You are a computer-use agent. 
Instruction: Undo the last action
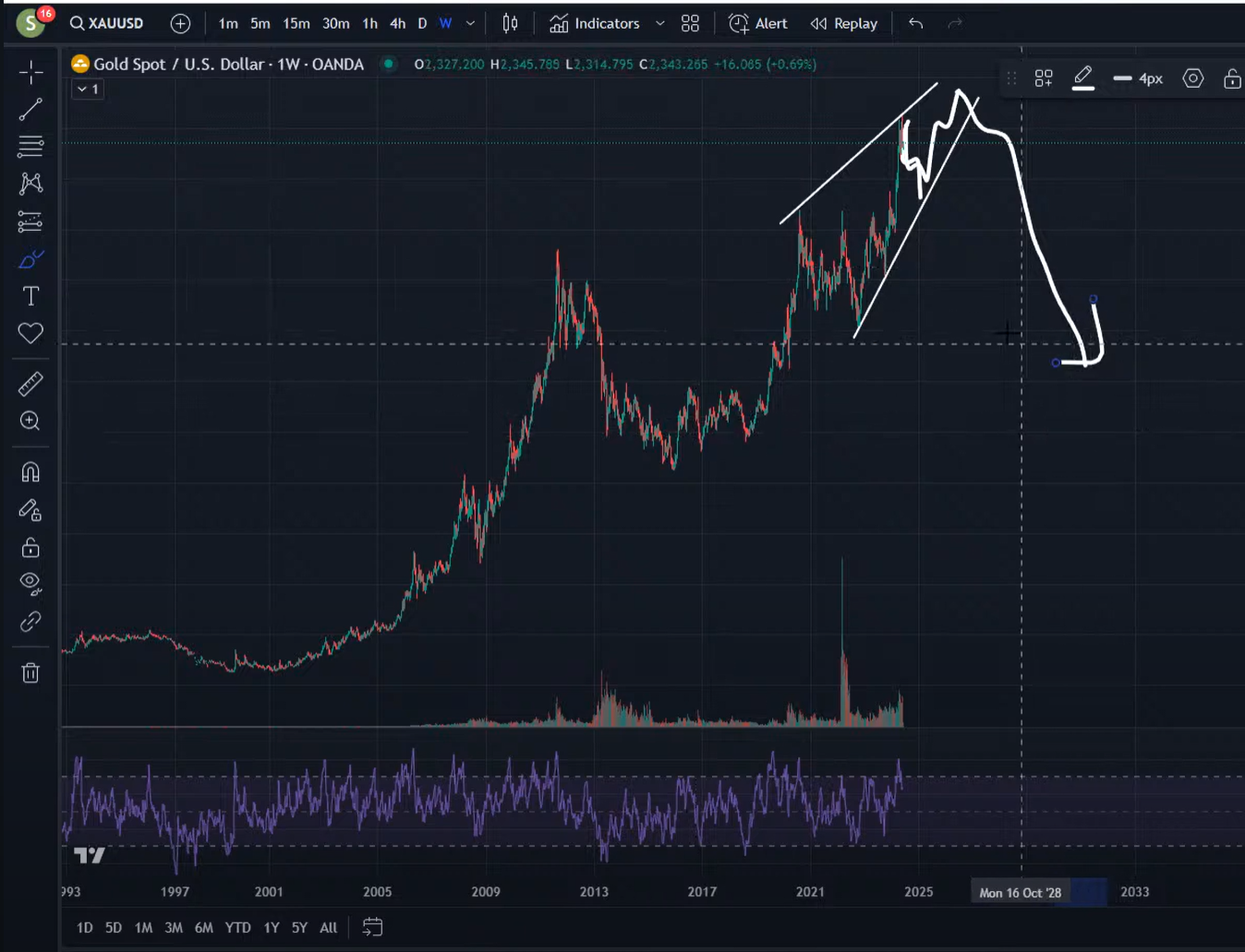coord(915,24)
